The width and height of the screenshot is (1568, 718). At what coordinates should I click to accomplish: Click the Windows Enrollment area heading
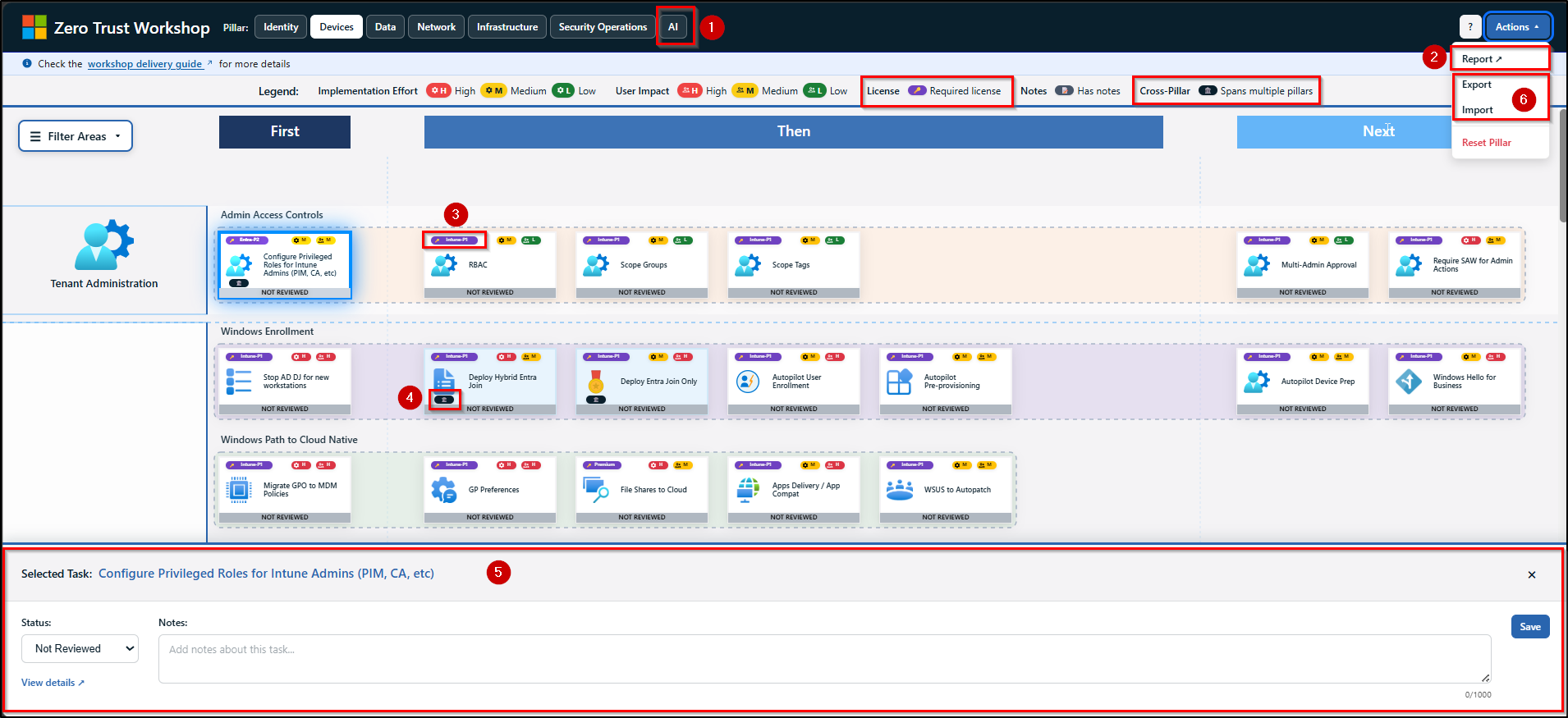(x=267, y=332)
